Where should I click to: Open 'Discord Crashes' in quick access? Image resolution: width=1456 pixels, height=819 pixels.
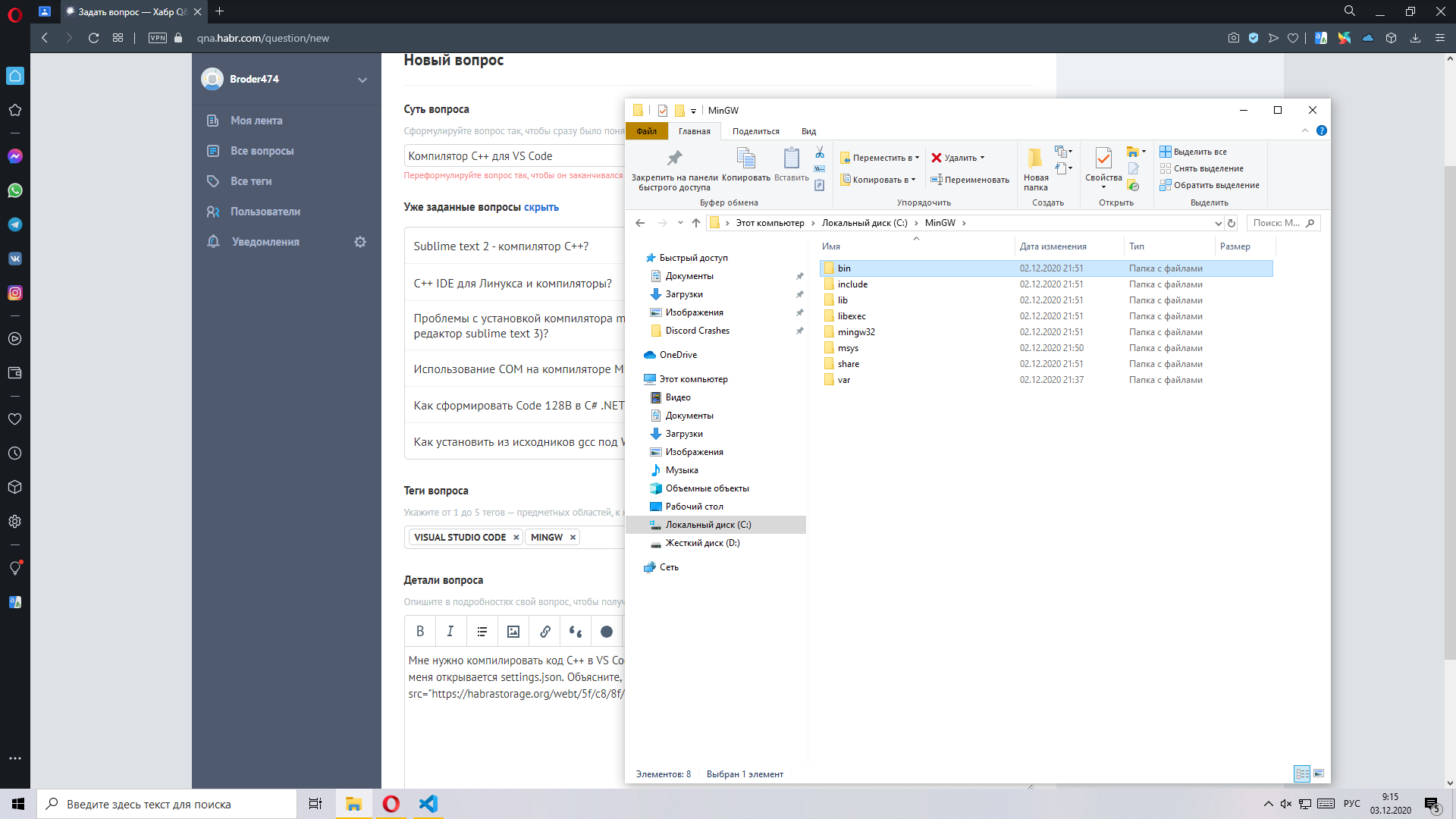click(x=697, y=331)
